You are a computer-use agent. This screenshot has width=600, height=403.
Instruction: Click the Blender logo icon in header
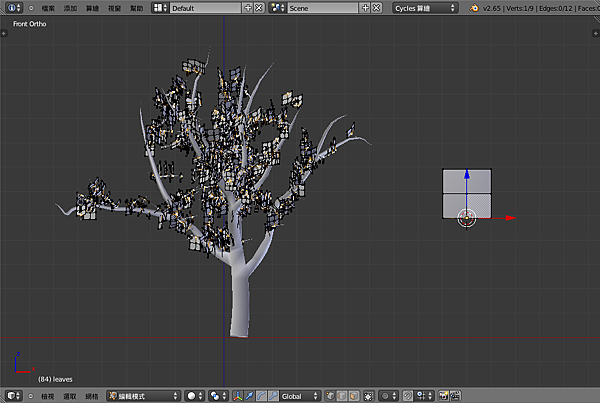(474, 8)
